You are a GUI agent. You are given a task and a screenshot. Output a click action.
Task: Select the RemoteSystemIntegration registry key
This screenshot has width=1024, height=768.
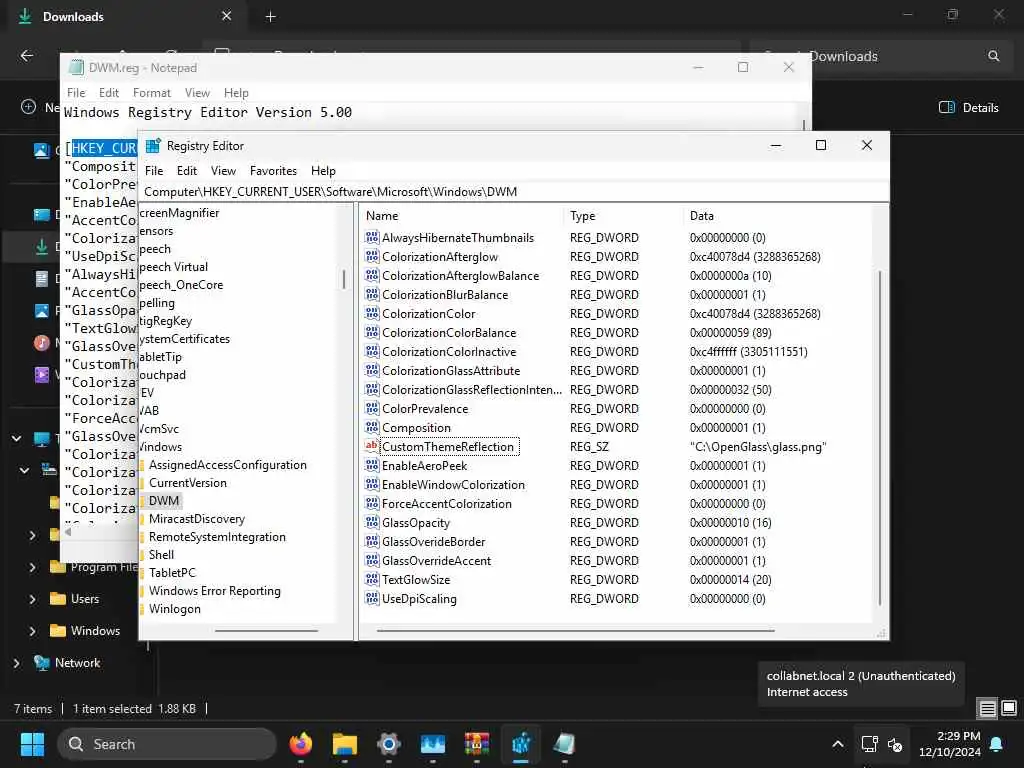pos(217,537)
